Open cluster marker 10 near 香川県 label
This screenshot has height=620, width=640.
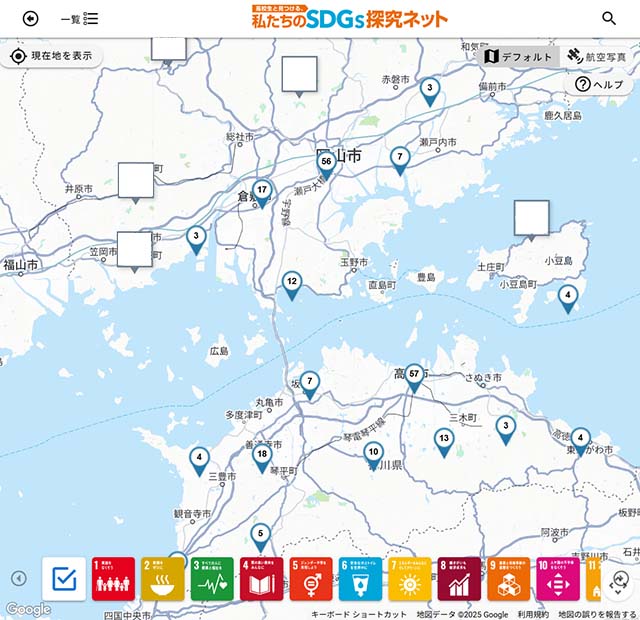[373, 457]
